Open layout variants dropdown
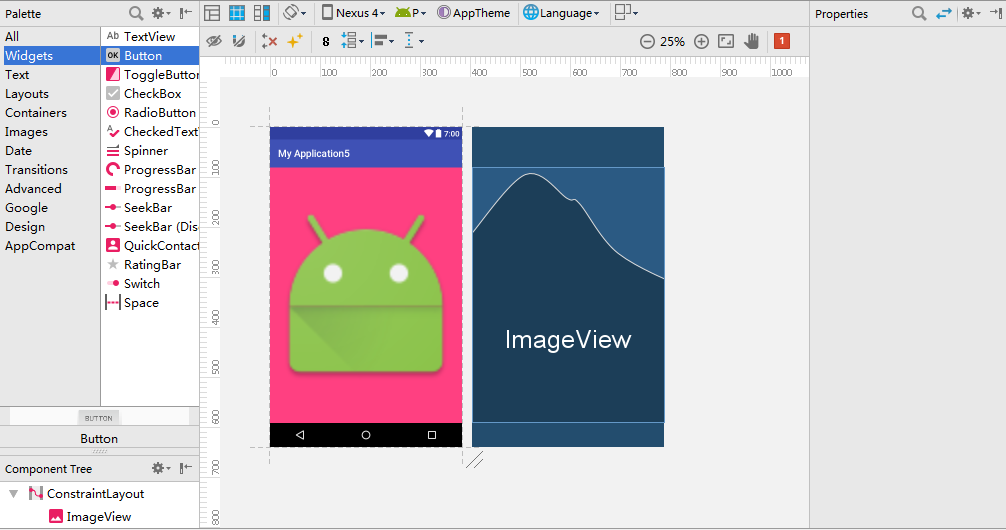Viewport: 1006px width, 530px height. (x=626, y=13)
